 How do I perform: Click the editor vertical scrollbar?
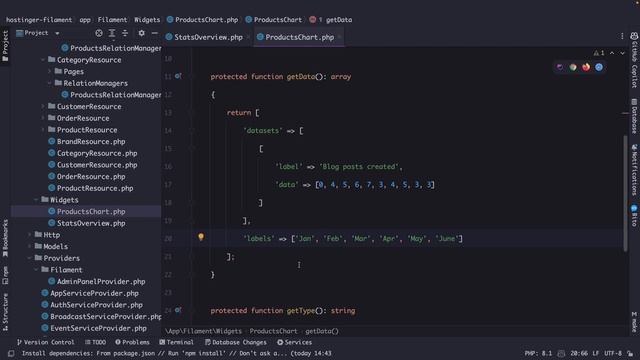pyautogui.click(x=625, y=193)
